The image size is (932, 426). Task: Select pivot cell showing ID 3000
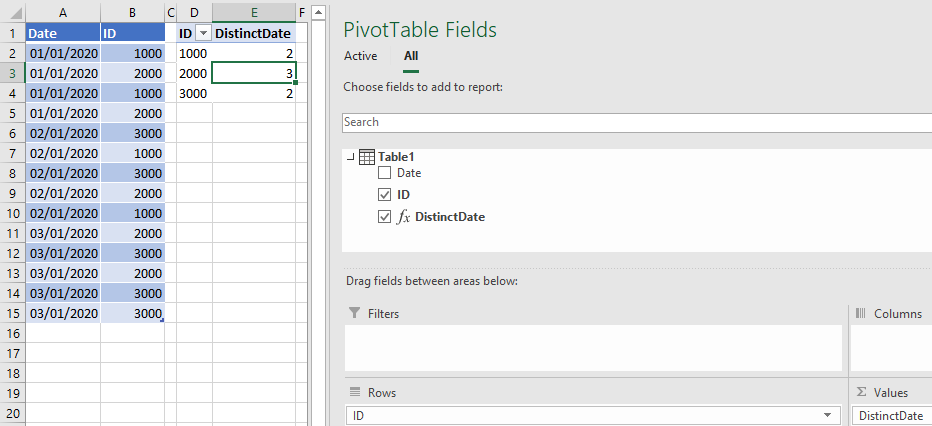pos(194,93)
